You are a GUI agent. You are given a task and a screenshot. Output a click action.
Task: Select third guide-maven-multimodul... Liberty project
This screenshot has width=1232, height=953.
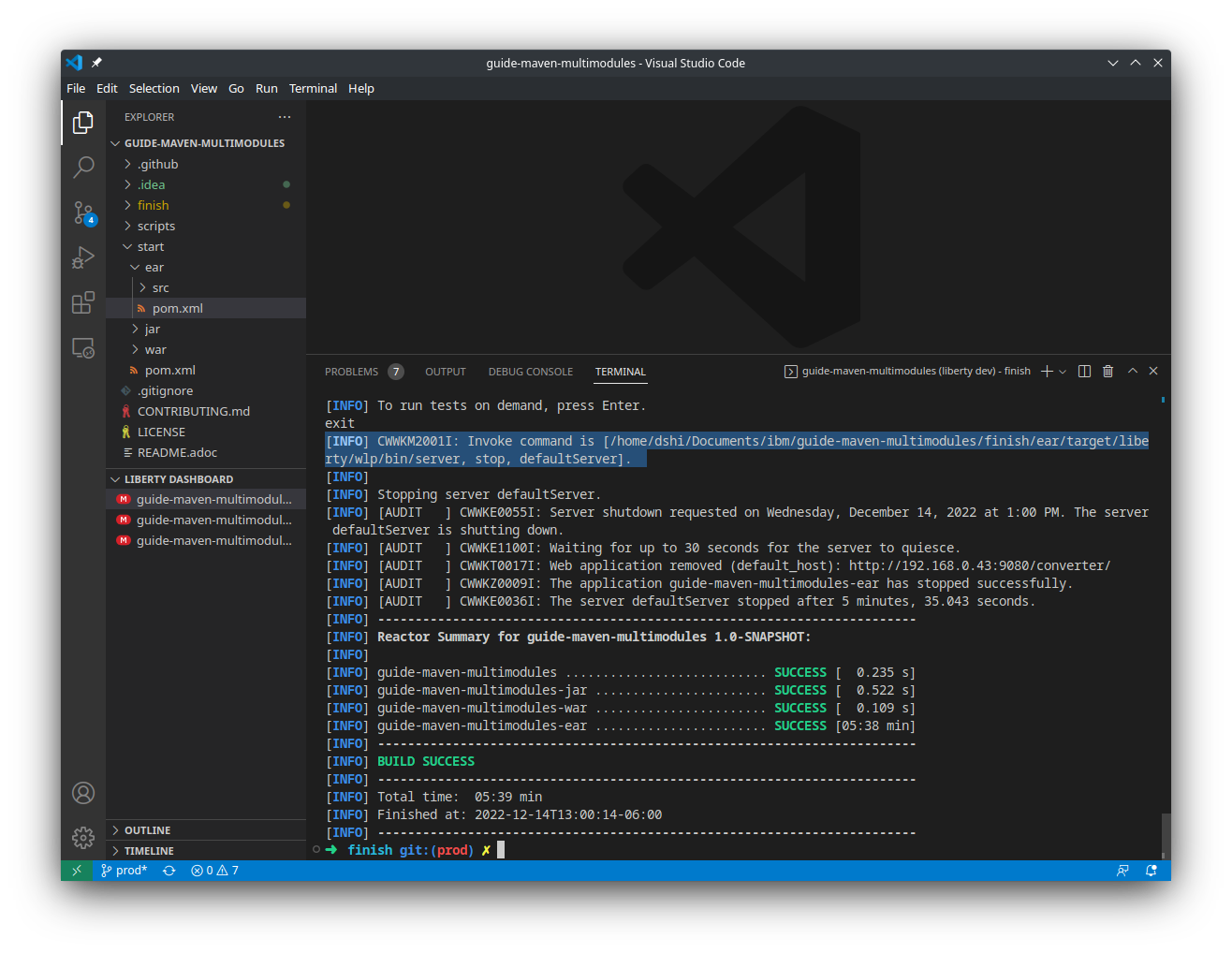206,540
